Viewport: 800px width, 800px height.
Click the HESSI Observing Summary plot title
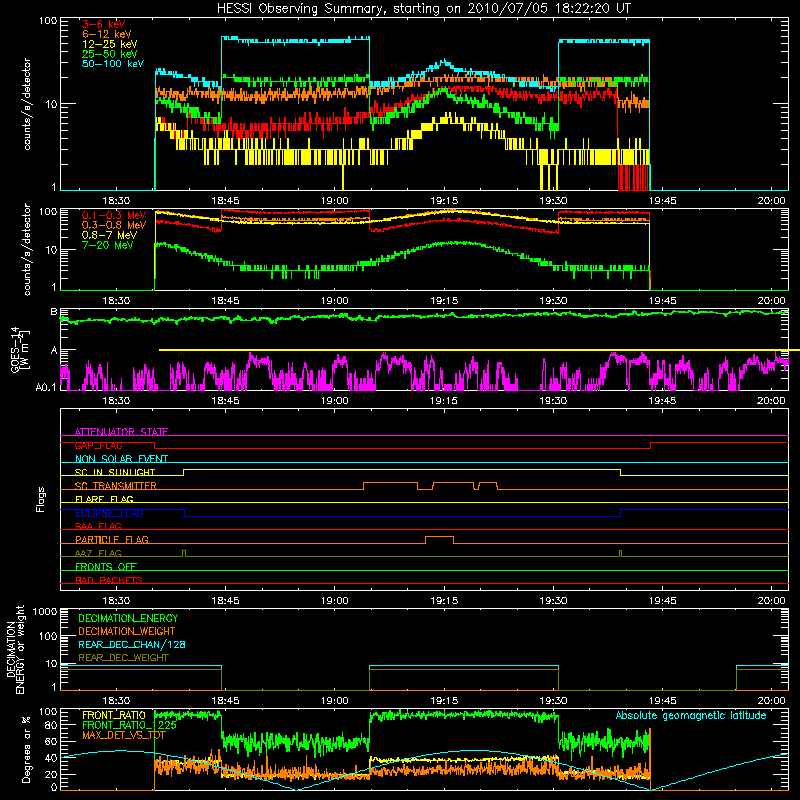pos(423,9)
